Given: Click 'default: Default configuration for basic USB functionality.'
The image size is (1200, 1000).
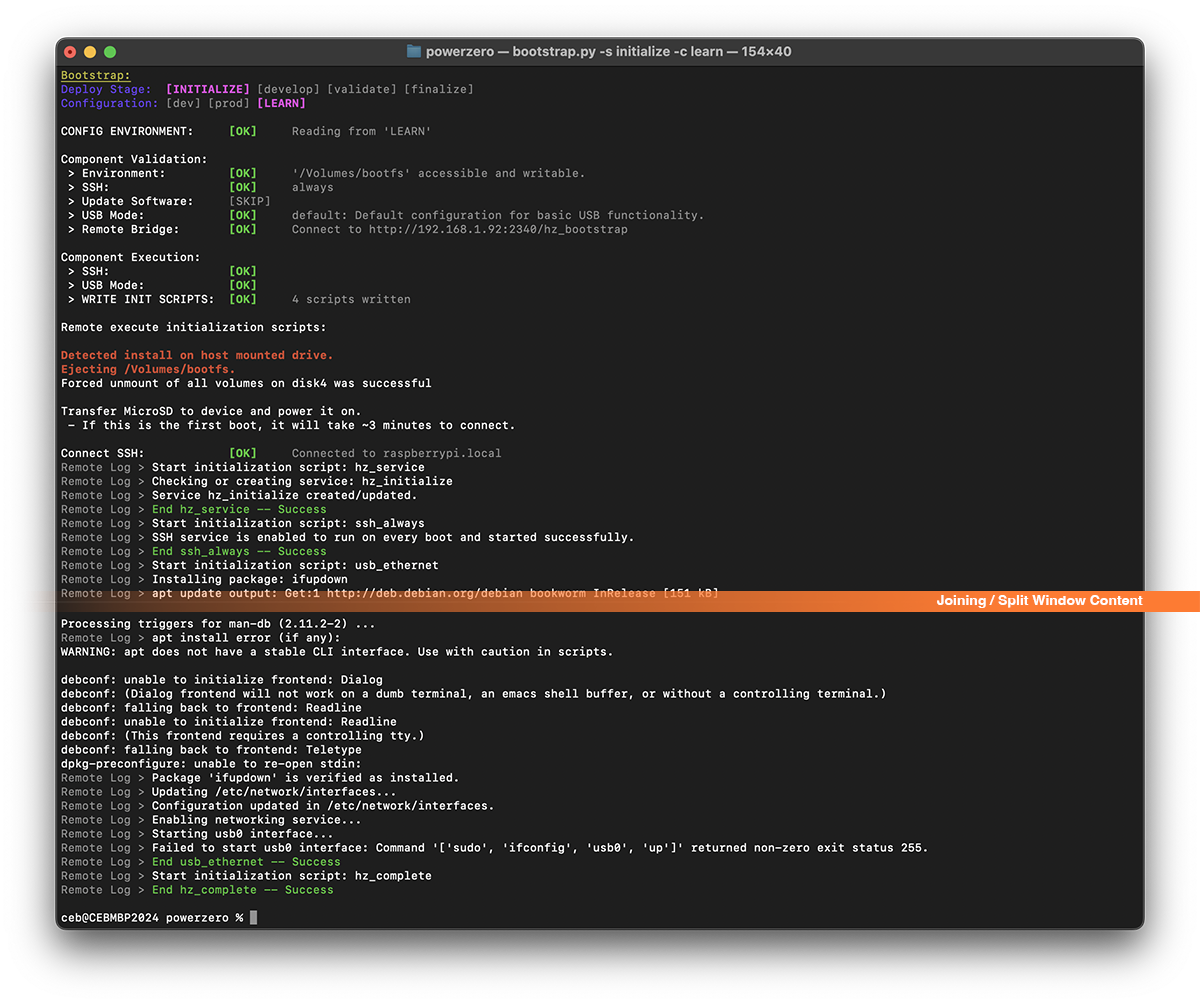Looking at the screenshot, I should 498,215.
